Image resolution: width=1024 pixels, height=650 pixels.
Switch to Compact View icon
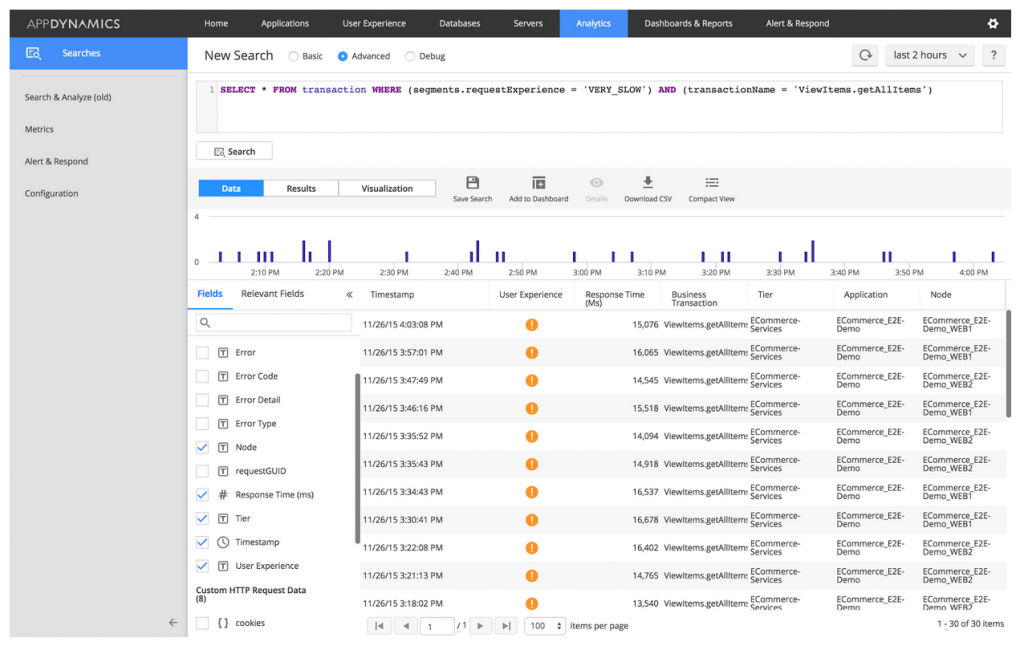pyautogui.click(x=711, y=183)
